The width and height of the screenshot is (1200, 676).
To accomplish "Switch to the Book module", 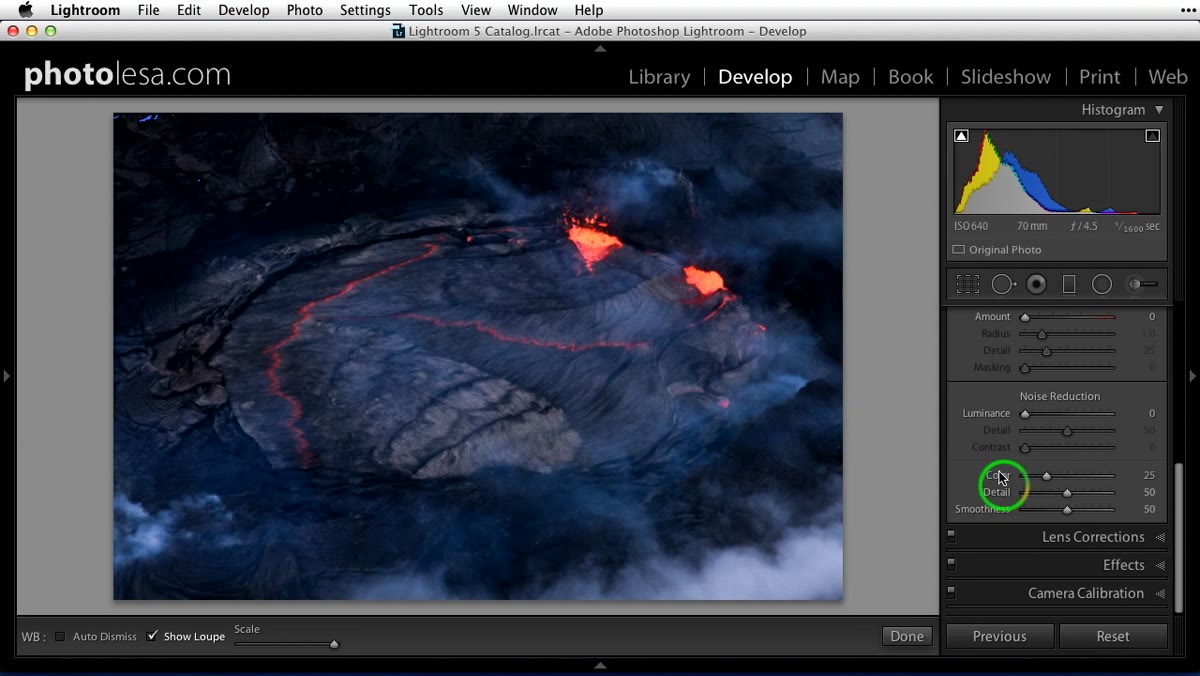I will tap(910, 77).
